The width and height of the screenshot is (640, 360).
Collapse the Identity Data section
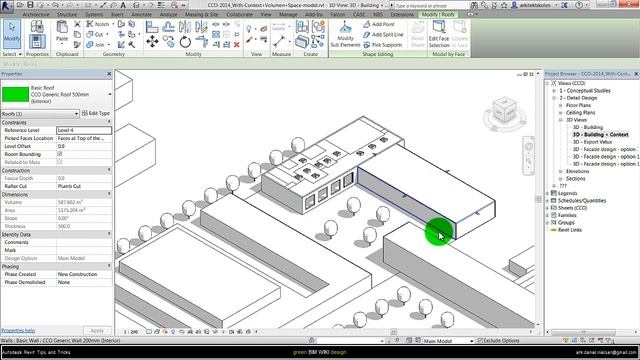[x=109, y=234]
